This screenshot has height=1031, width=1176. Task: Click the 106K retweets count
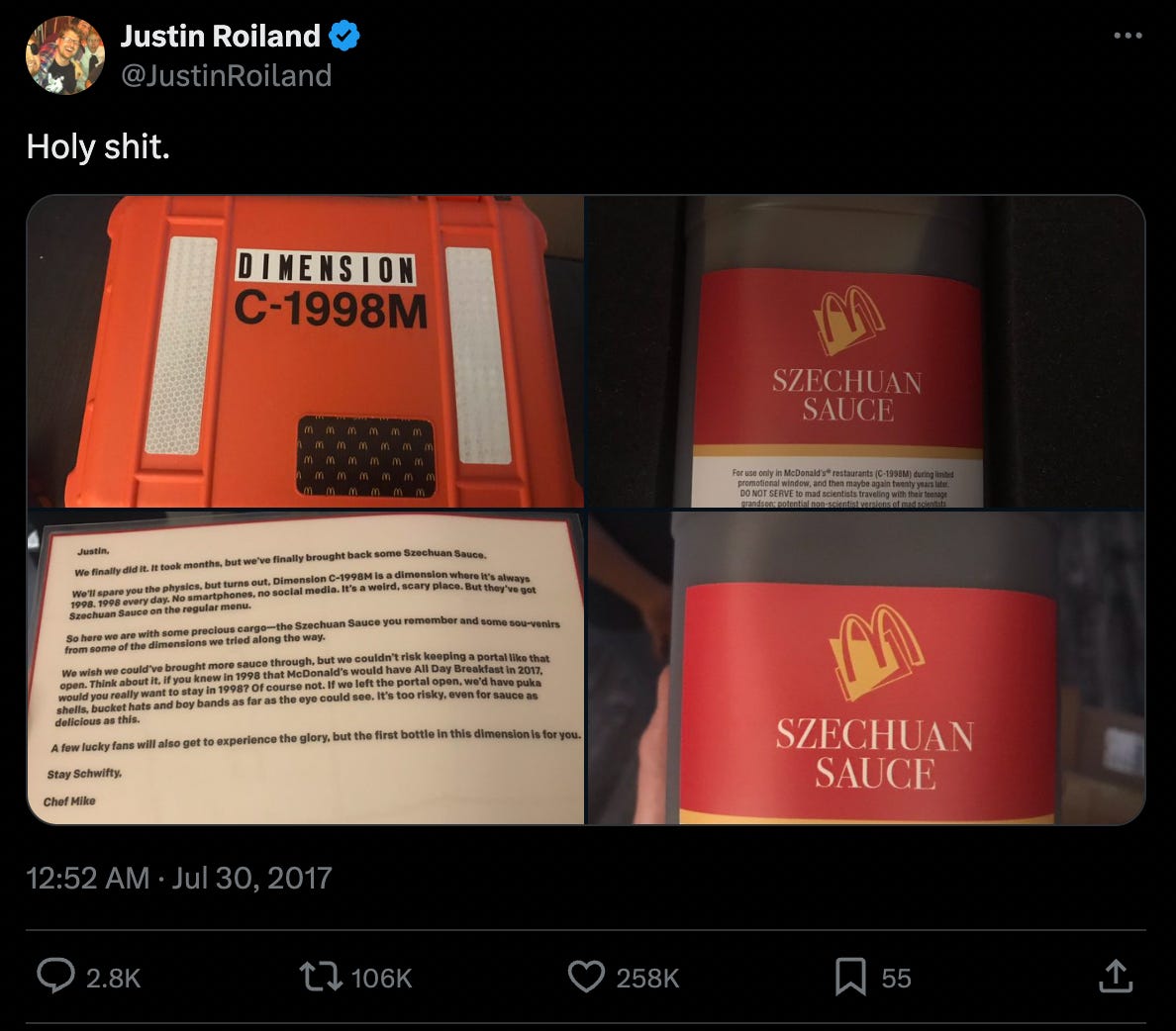coord(381,978)
